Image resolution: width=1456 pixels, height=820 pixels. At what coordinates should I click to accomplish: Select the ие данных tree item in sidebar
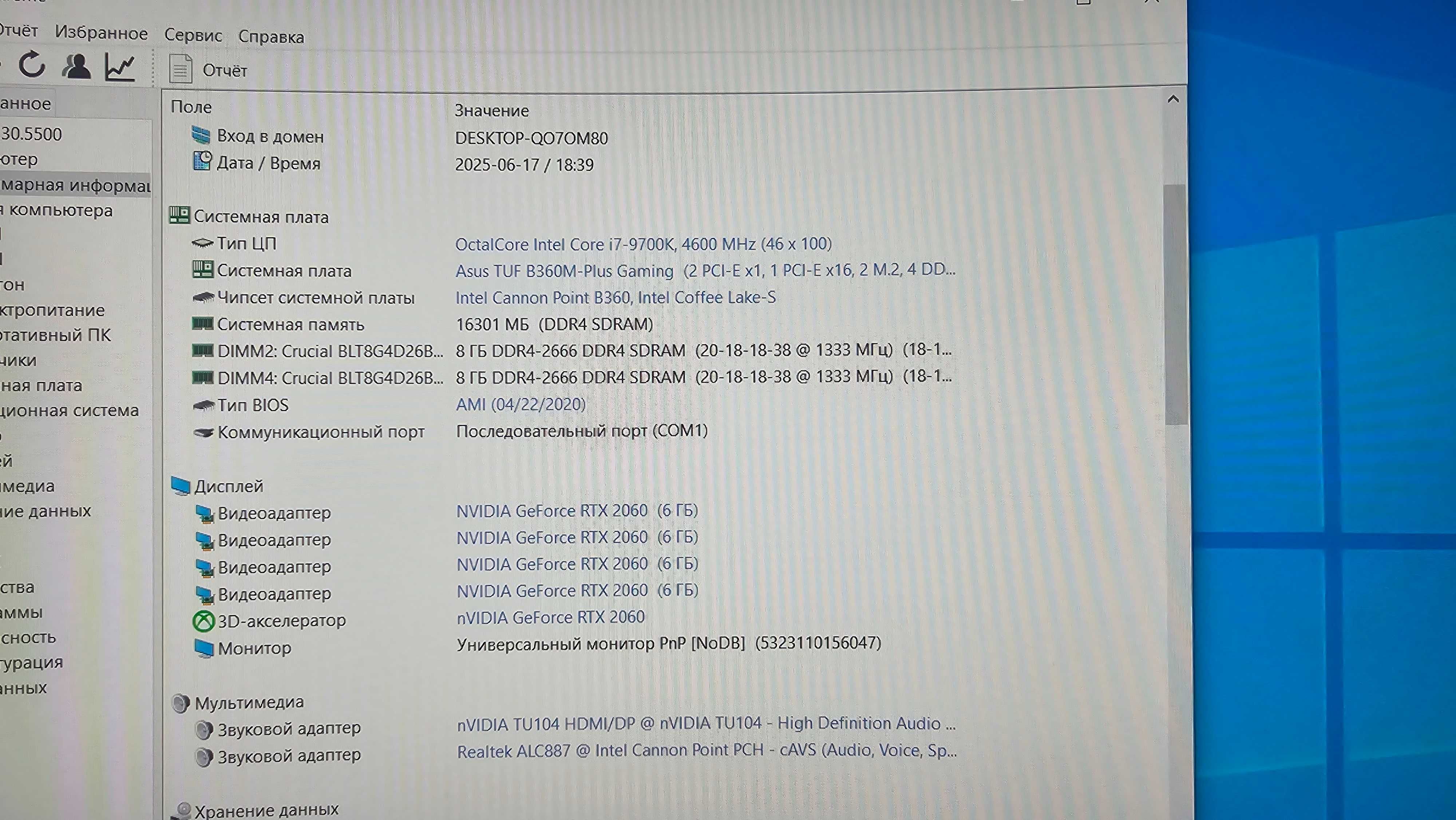[45, 510]
